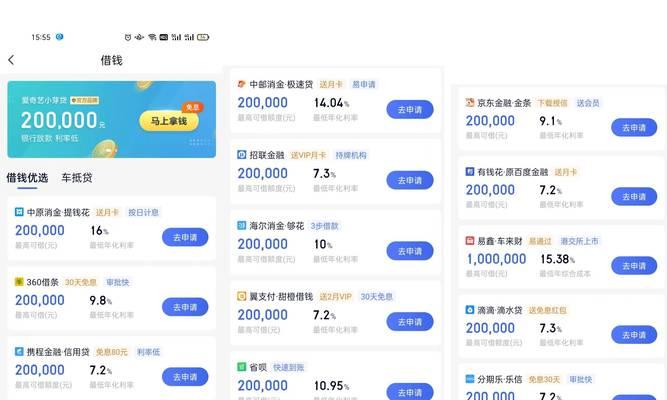Screen dimensions: 667x400
Task: Tap 分期乐·乐信 logo icon
Action: point(470,379)
